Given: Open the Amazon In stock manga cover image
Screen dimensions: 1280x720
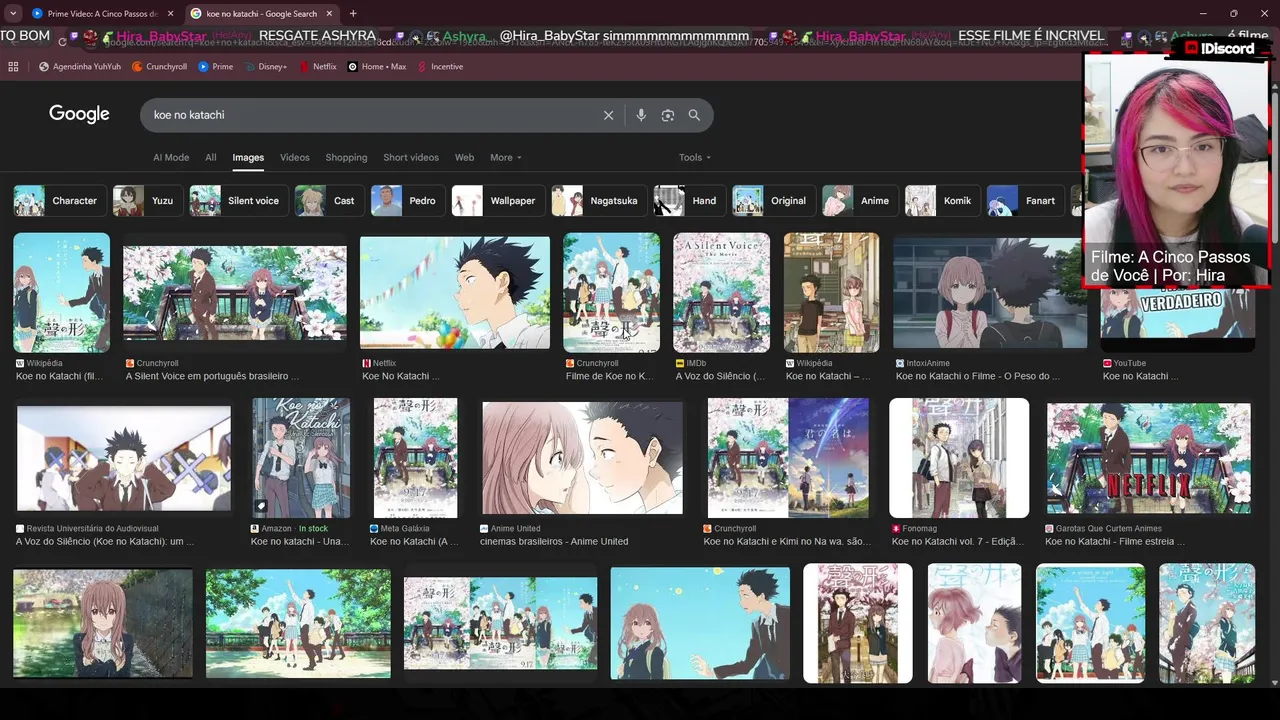Looking at the screenshot, I should (x=301, y=458).
